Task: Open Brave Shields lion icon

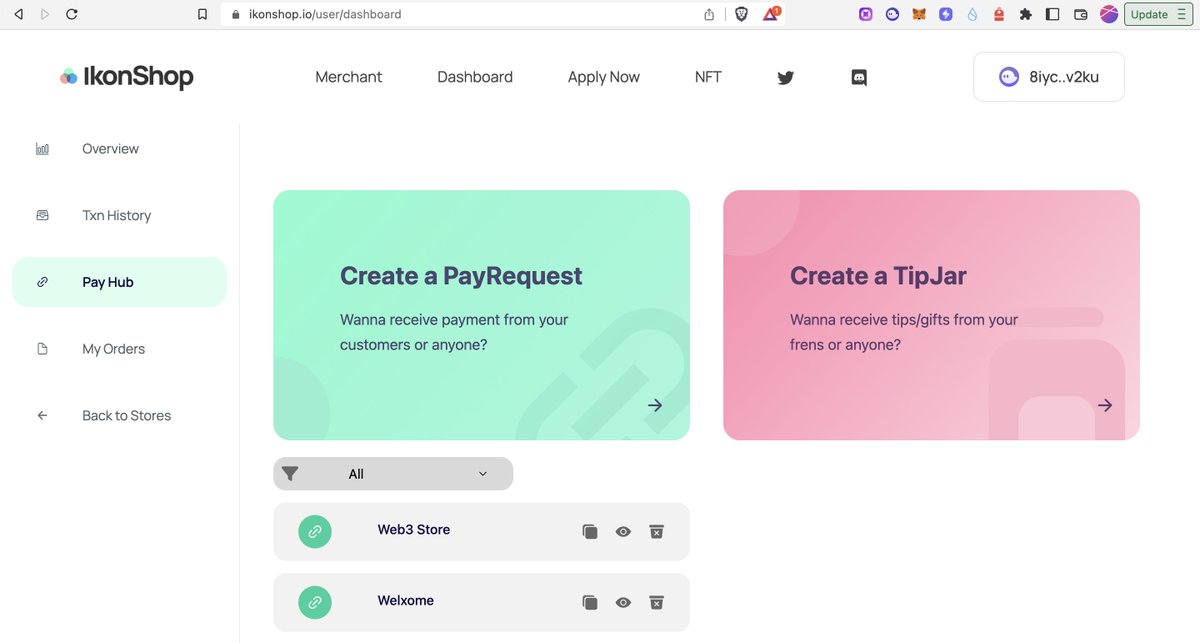Action: 741,14
